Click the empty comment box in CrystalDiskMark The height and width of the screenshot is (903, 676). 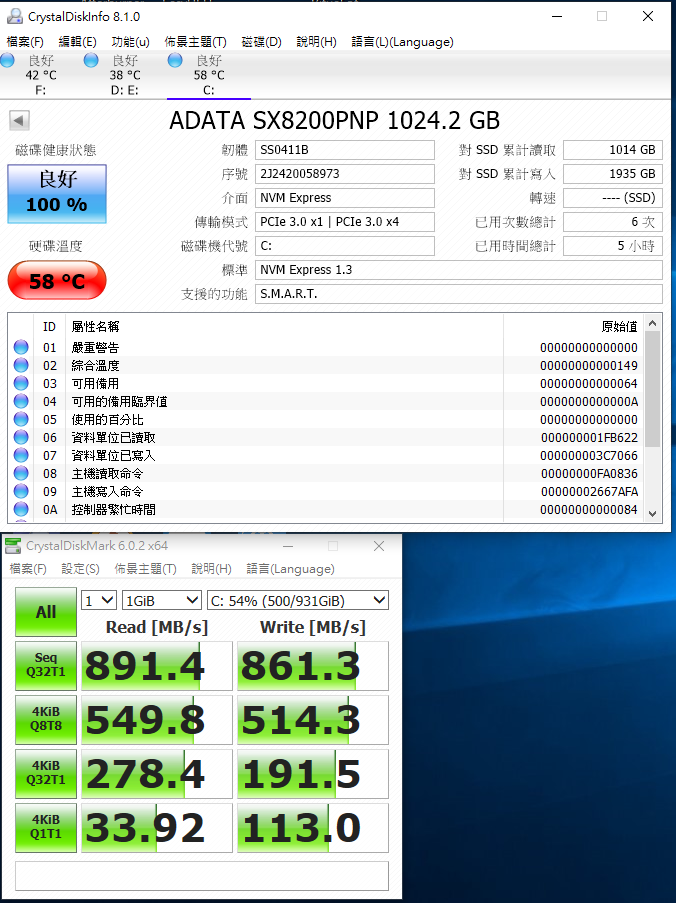[x=202, y=876]
